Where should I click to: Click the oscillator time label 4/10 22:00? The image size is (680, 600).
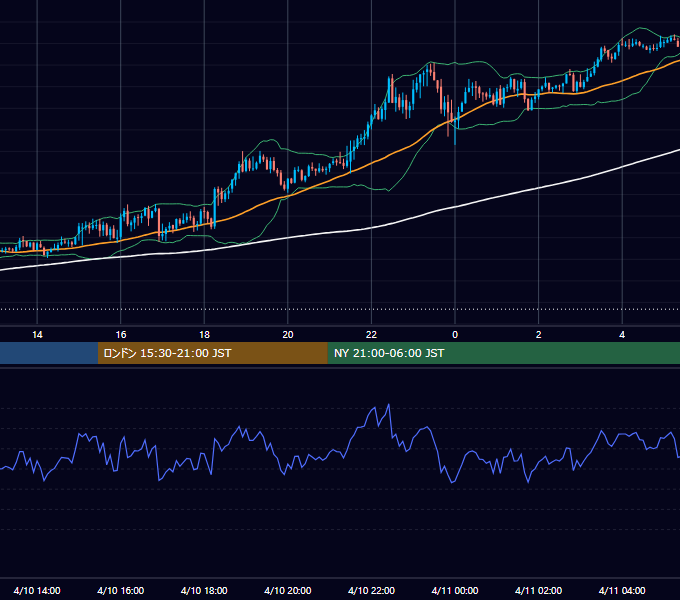tap(371, 590)
